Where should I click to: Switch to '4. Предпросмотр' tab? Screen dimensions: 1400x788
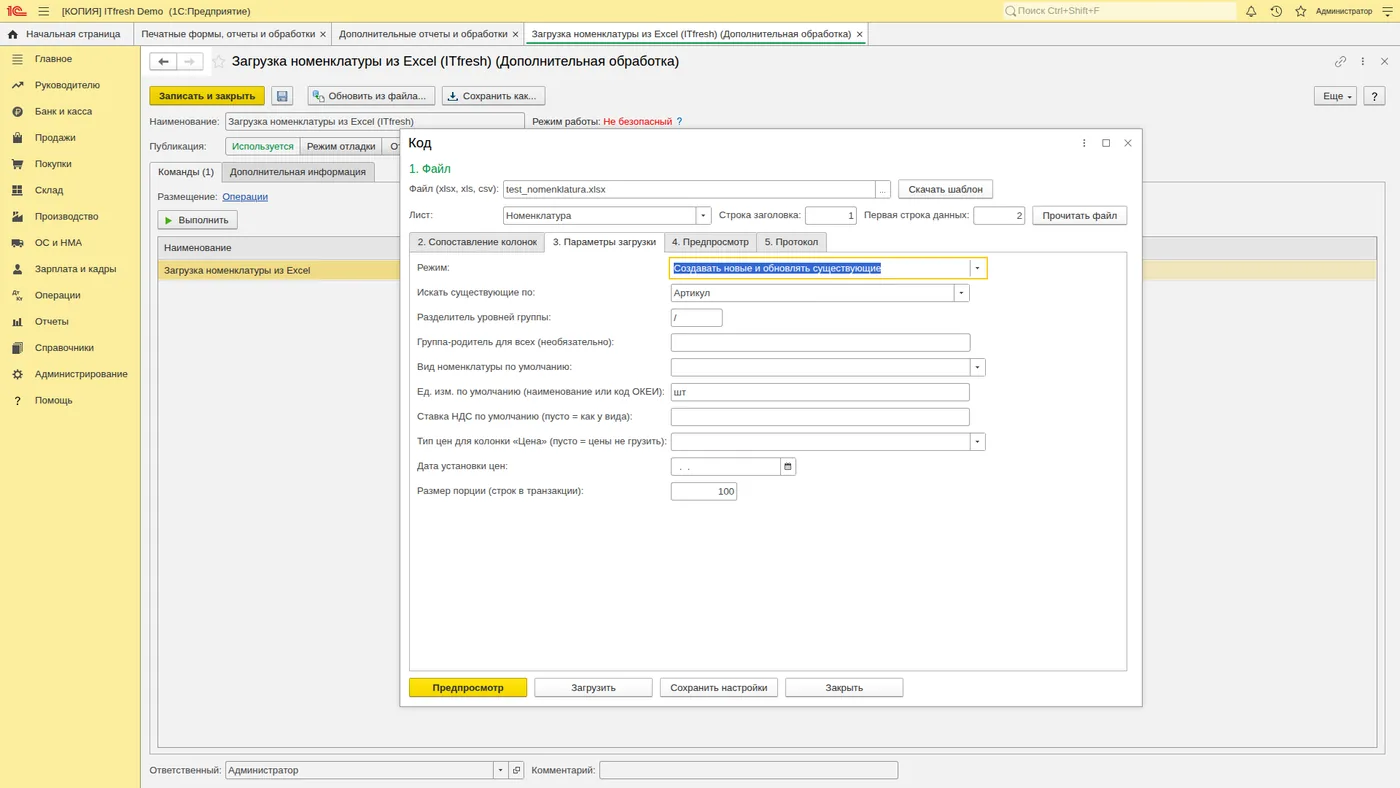[x=710, y=242]
